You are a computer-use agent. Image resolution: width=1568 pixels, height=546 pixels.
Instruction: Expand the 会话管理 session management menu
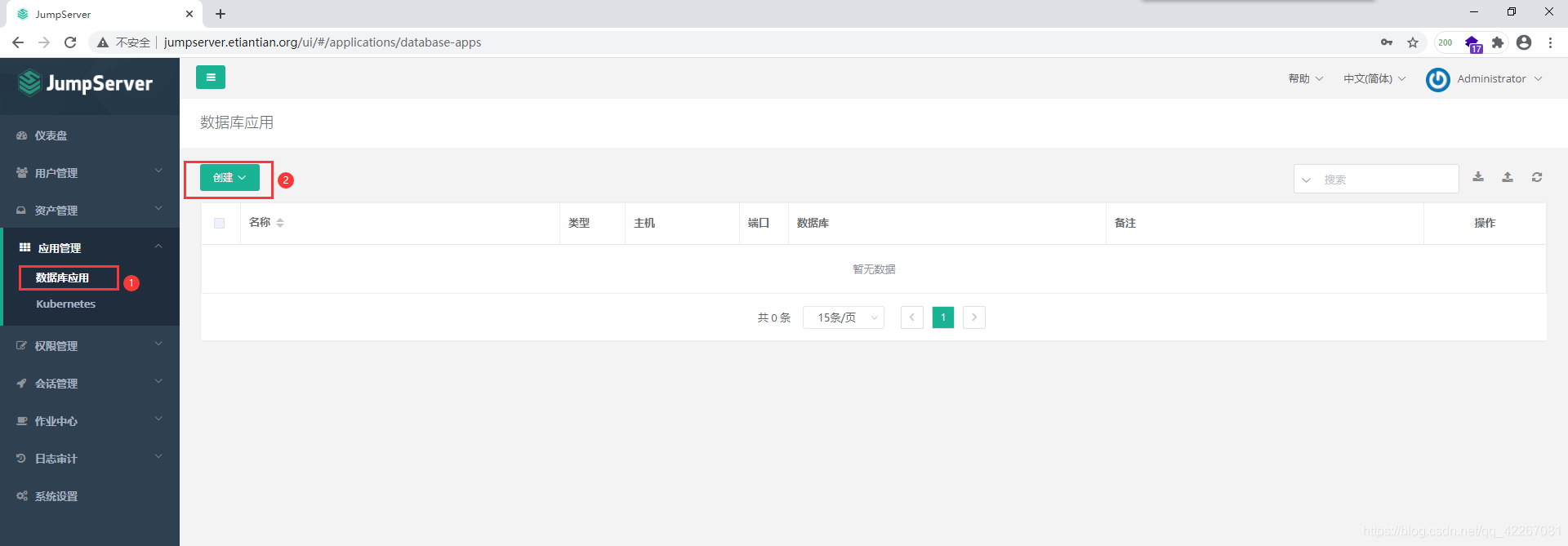pyautogui.click(x=90, y=384)
